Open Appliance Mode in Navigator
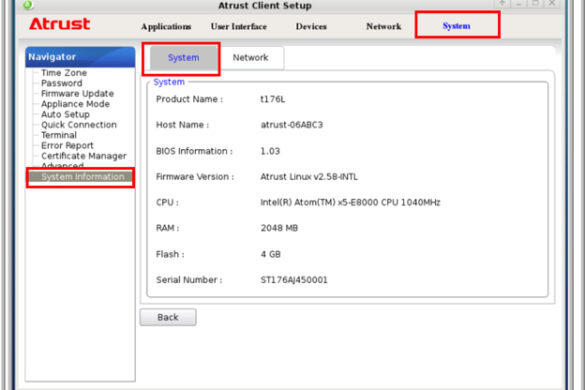This screenshot has height=390, width=585. click(x=75, y=104)
